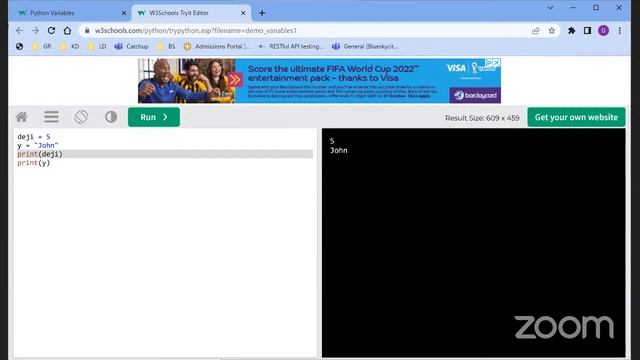The height and width of the screenshot is (360, 640).
Task: Share this page icon
Action: 536,31
